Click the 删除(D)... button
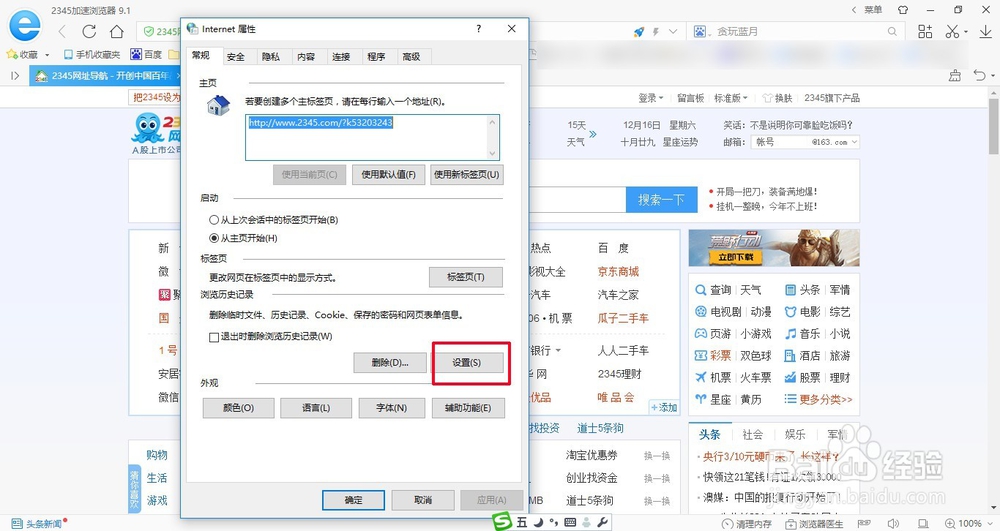The height and width of the screenshot is (531, 1000). (x=390, y=363)
